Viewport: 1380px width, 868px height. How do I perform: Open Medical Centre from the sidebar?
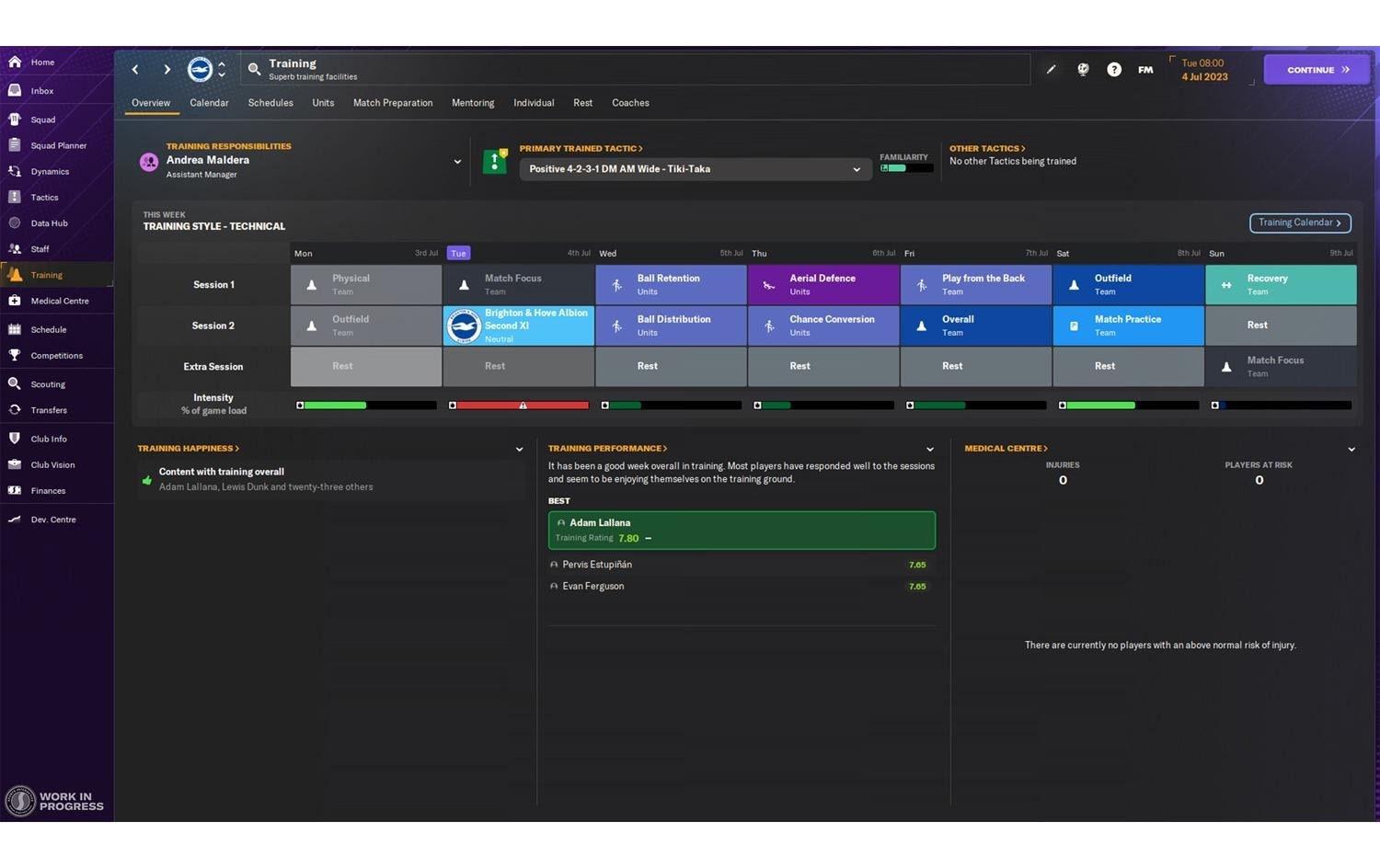click(x=59, y=301)
